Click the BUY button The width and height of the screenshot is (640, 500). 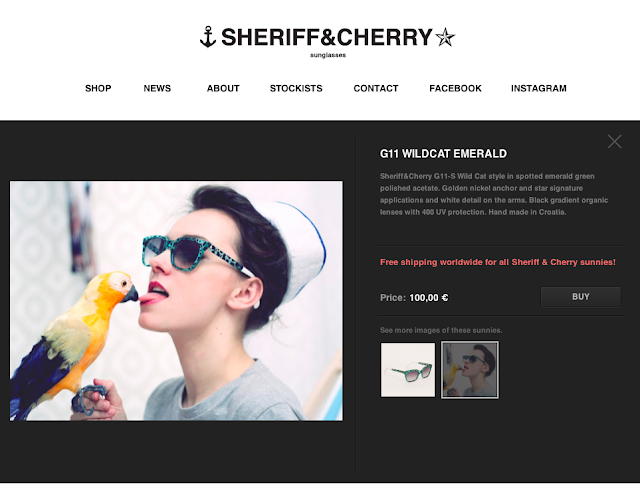581,297
